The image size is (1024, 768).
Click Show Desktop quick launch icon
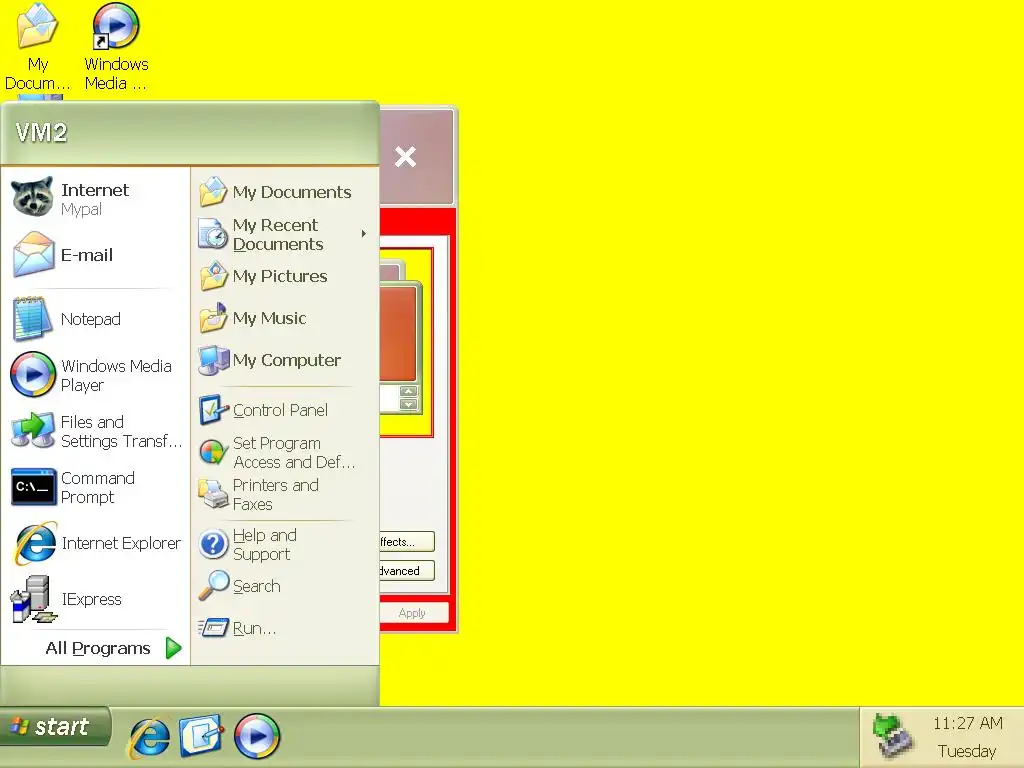[x=202, y=735]
